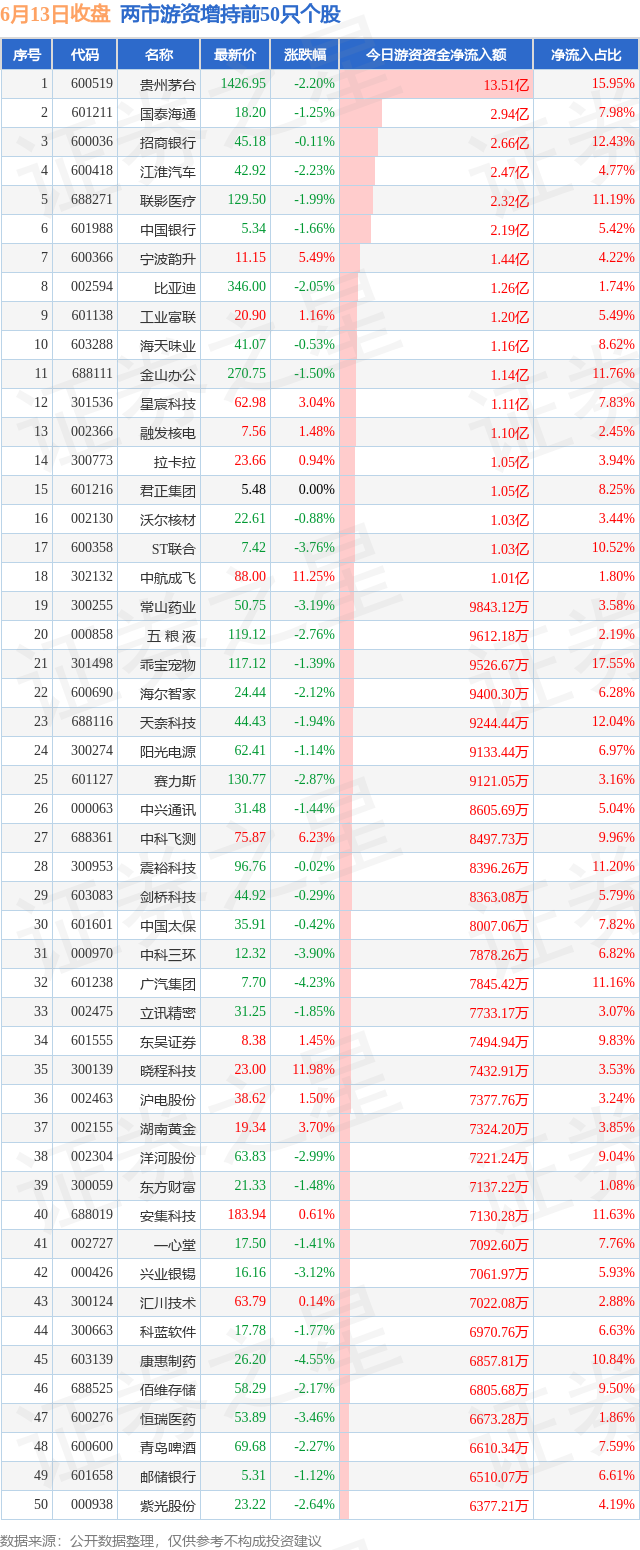Select stock code 601211
Screen dimensions: 640x1550
[92, 113]
